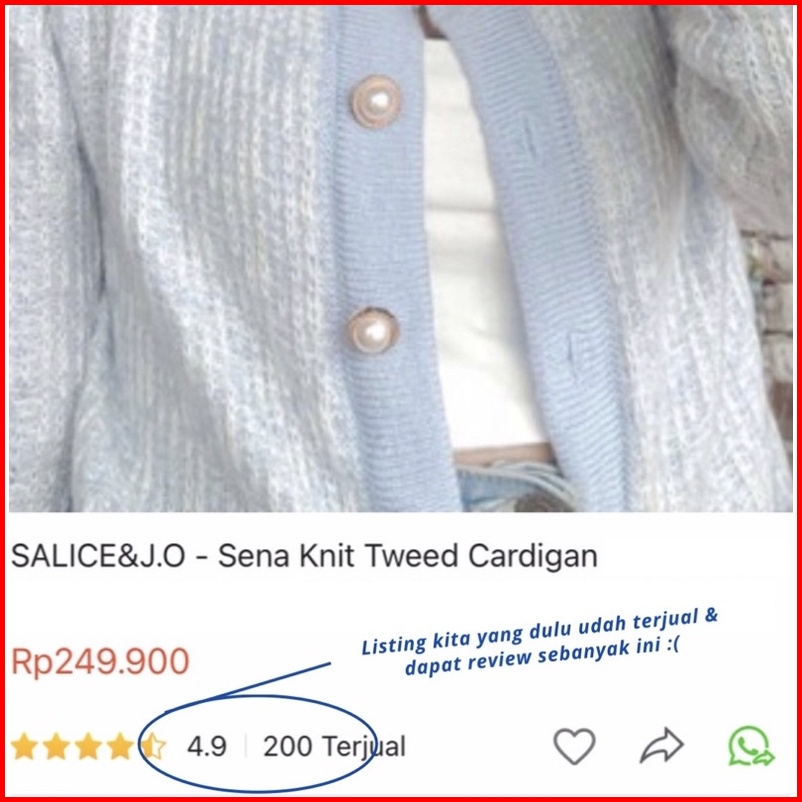Click the first yellow rating star

[x=24, y=746]
